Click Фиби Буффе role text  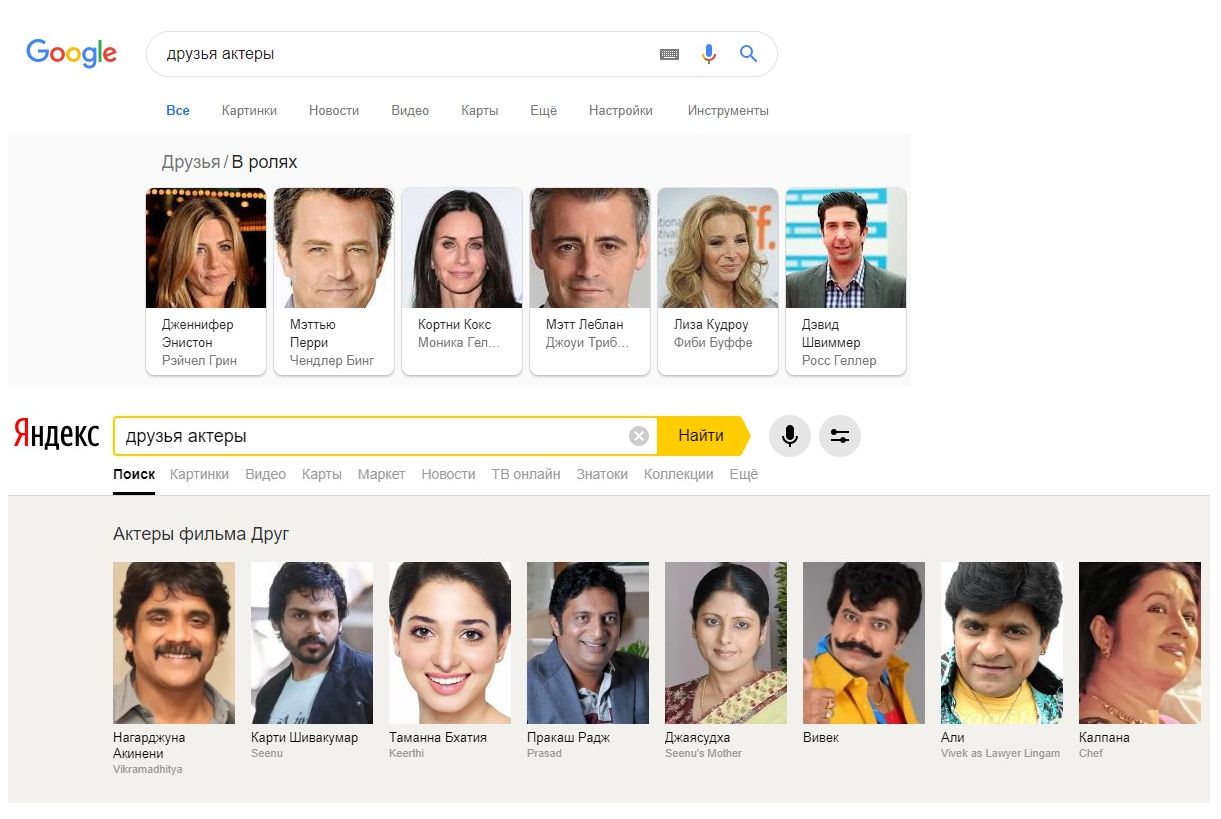(713, 342)
